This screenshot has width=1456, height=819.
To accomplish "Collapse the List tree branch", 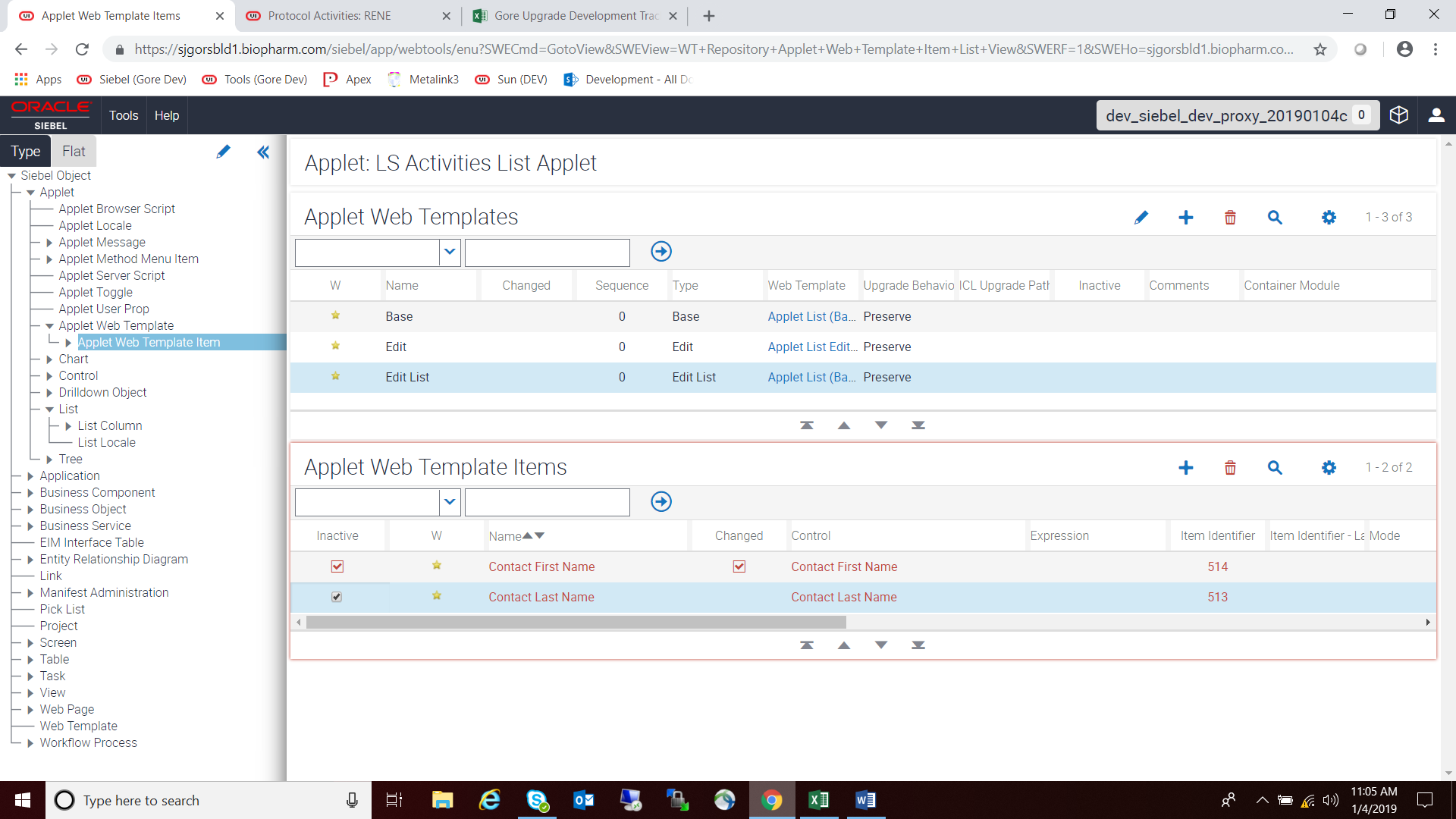I will [49, 409].
